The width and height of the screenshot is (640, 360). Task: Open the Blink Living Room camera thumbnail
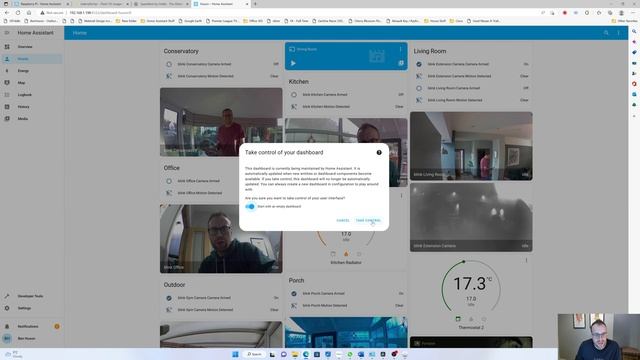471,146
